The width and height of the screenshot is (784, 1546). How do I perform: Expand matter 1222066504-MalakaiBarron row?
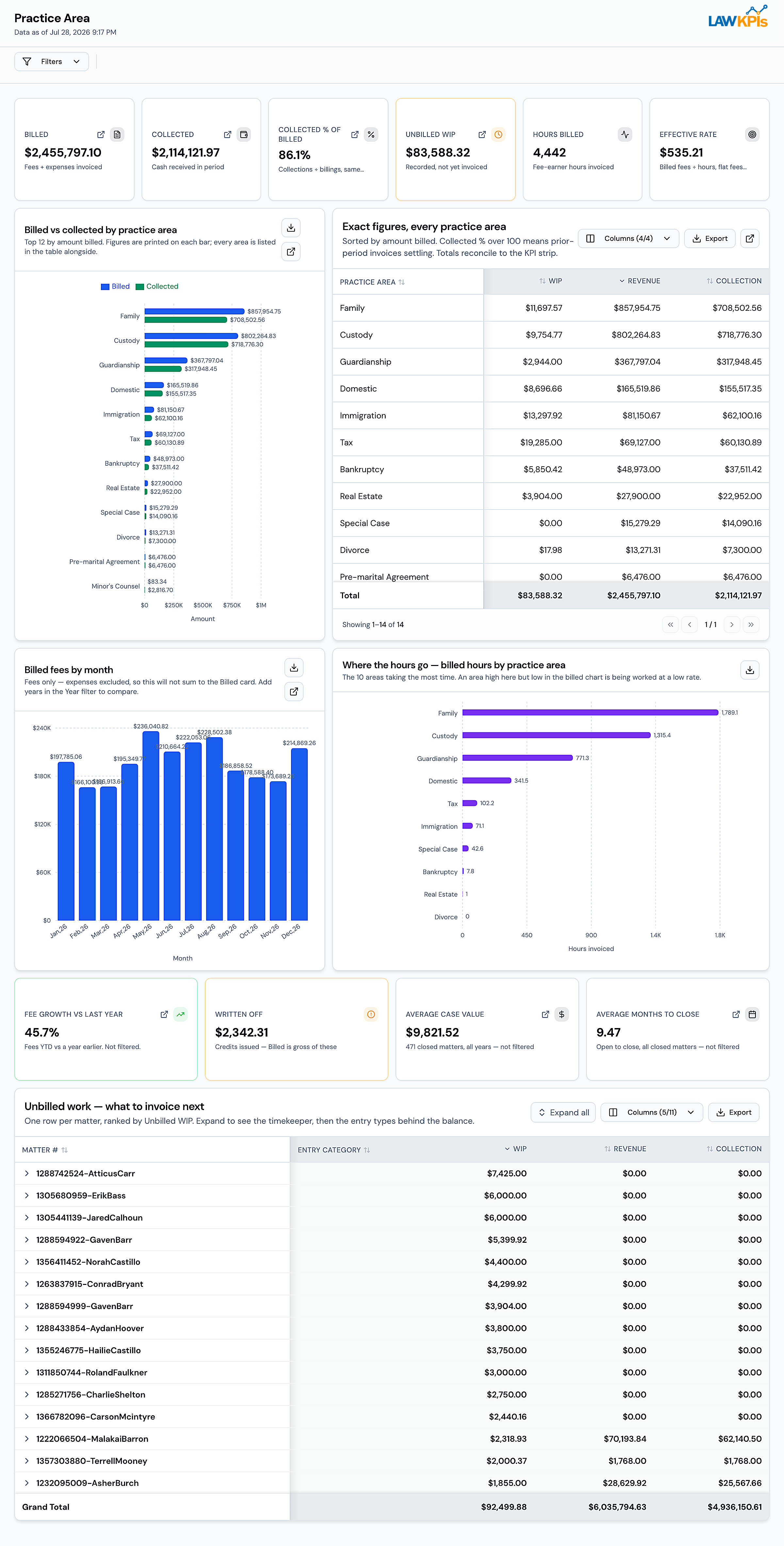pyautogui.click(x=27, y=1438)
